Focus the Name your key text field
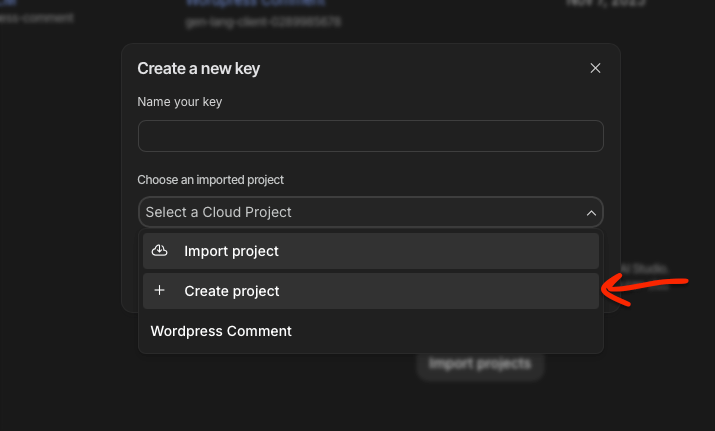The width and height of the screenshot is (715, 431). point(371,136)
